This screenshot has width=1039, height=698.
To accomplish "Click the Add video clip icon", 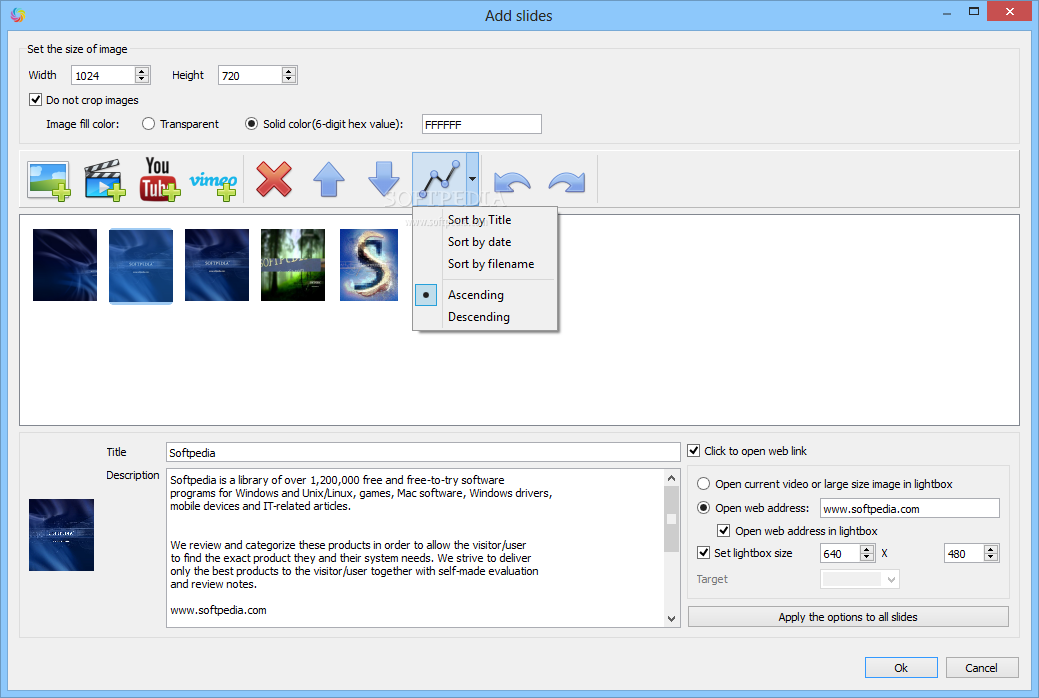I will (104, 180).
